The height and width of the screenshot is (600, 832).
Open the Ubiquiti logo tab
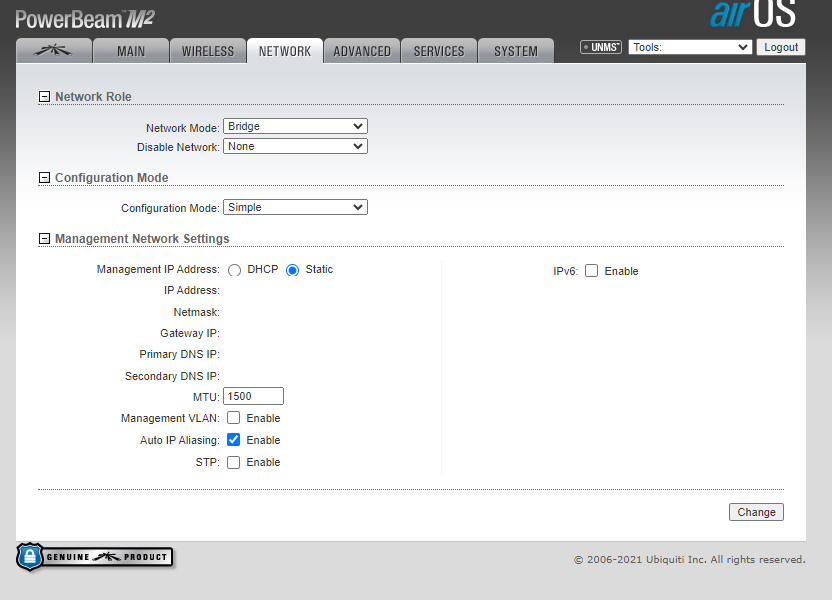54,51
